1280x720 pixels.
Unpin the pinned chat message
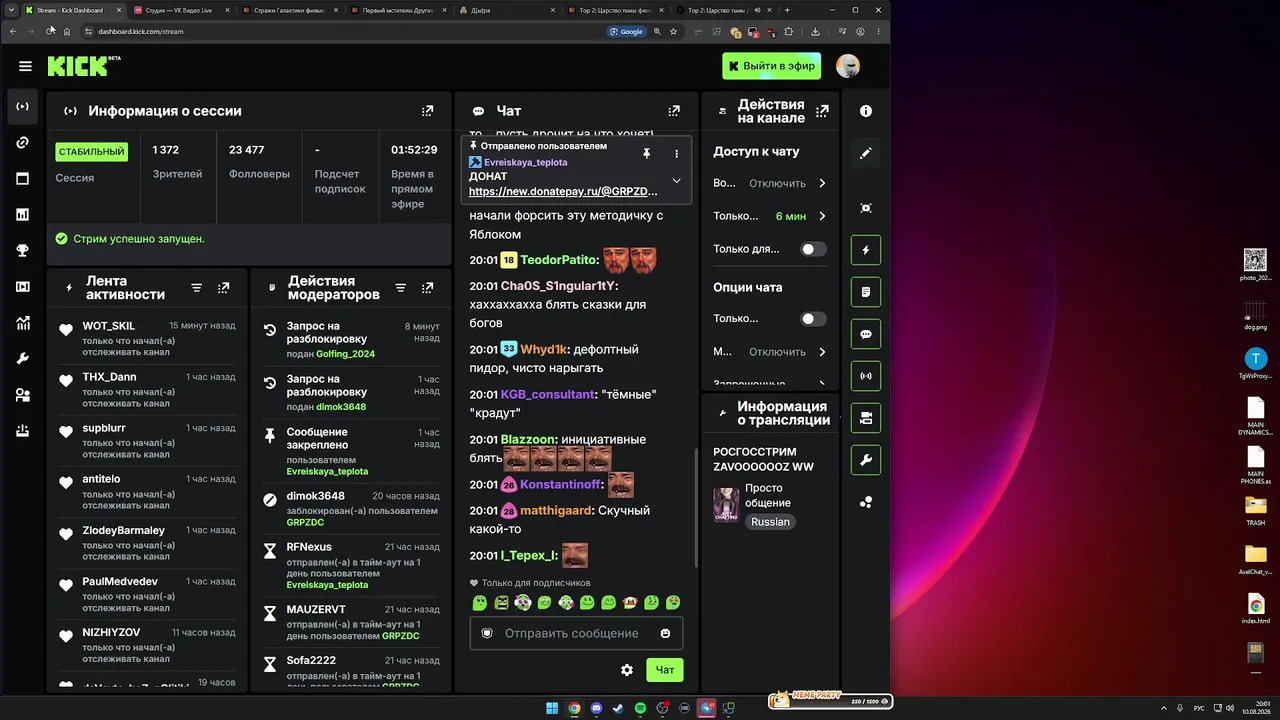tap(647, 153)
